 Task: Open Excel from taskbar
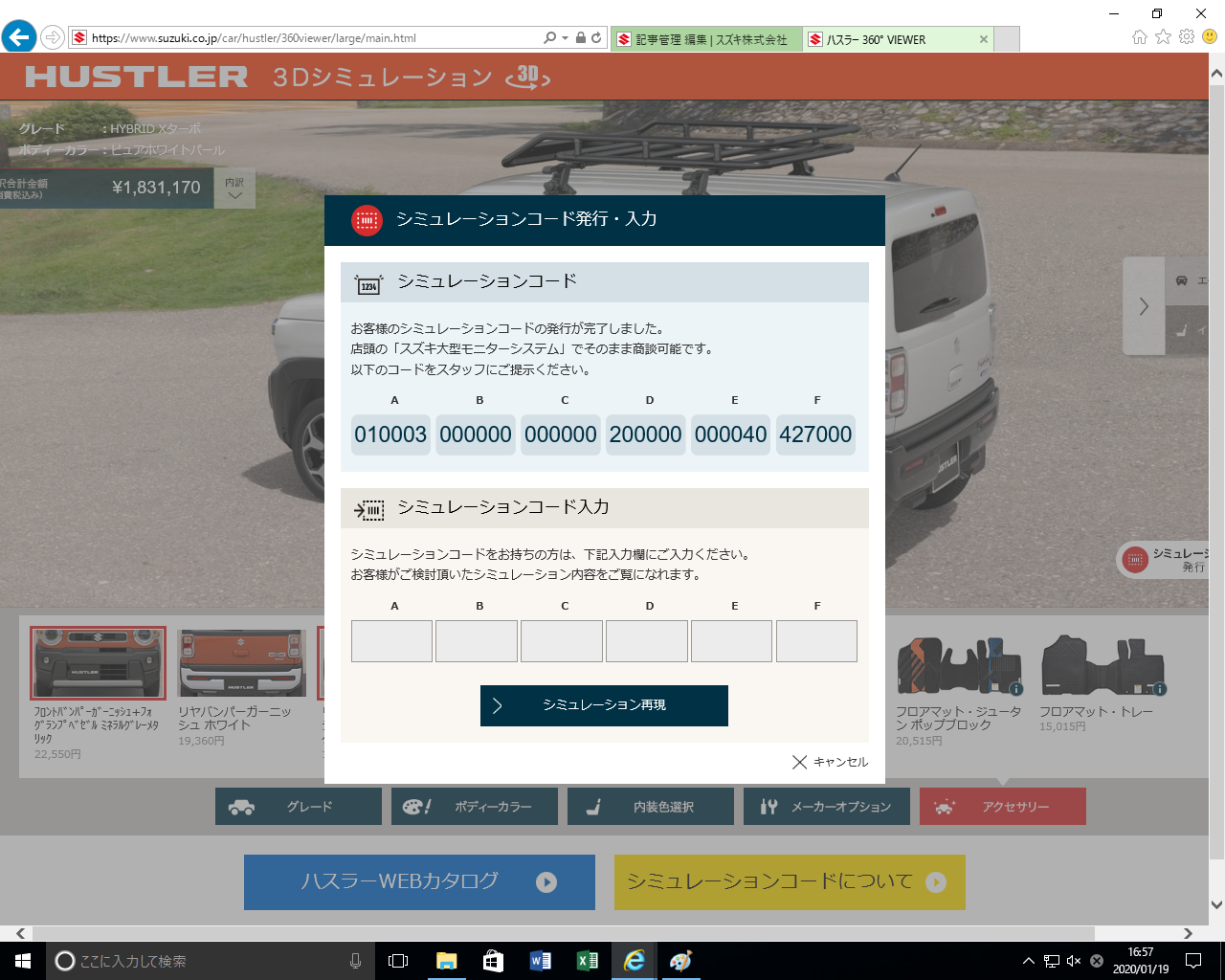[x=587, y=961]
